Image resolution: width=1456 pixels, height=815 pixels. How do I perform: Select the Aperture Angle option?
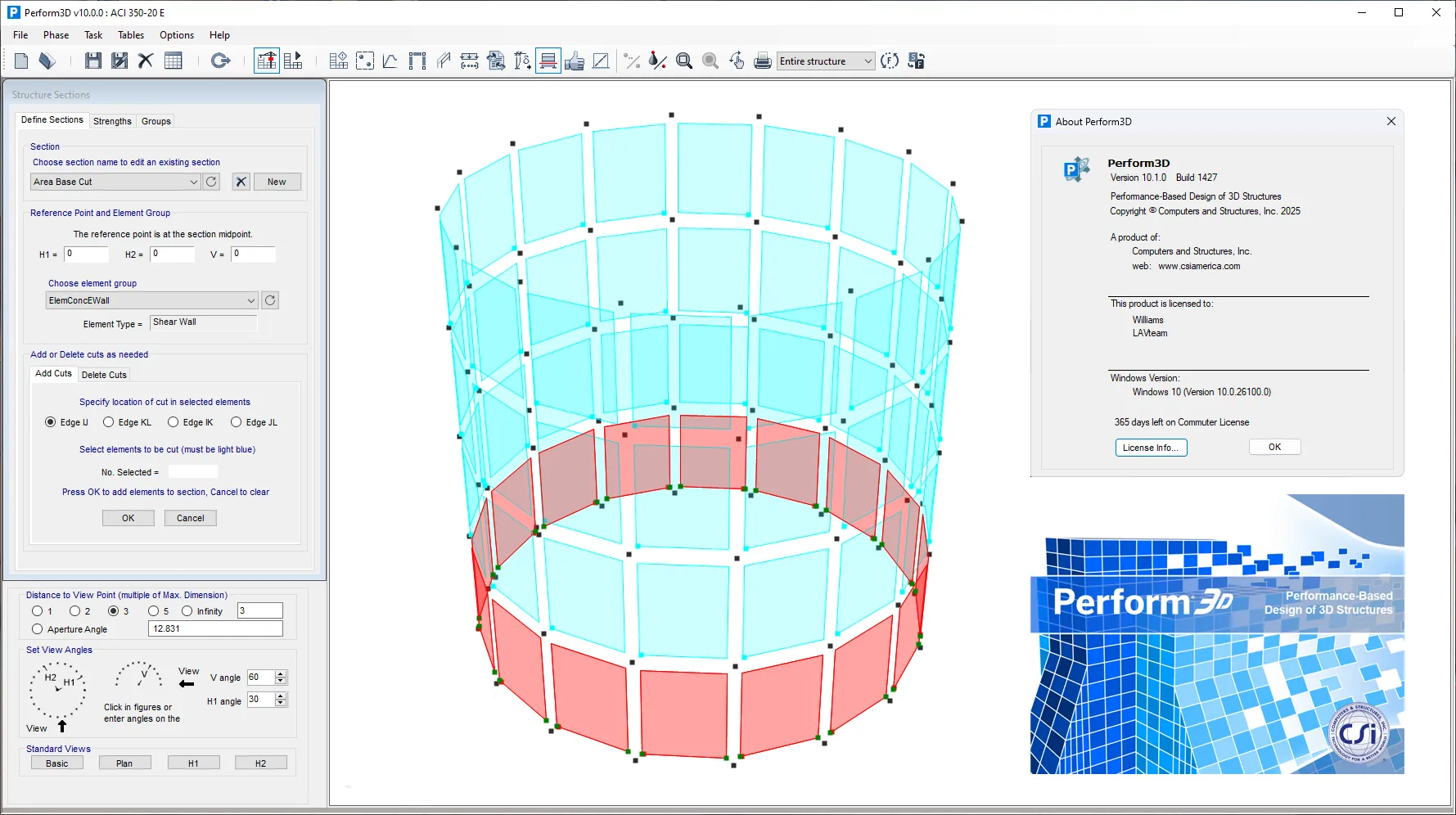tap(37, 629)
